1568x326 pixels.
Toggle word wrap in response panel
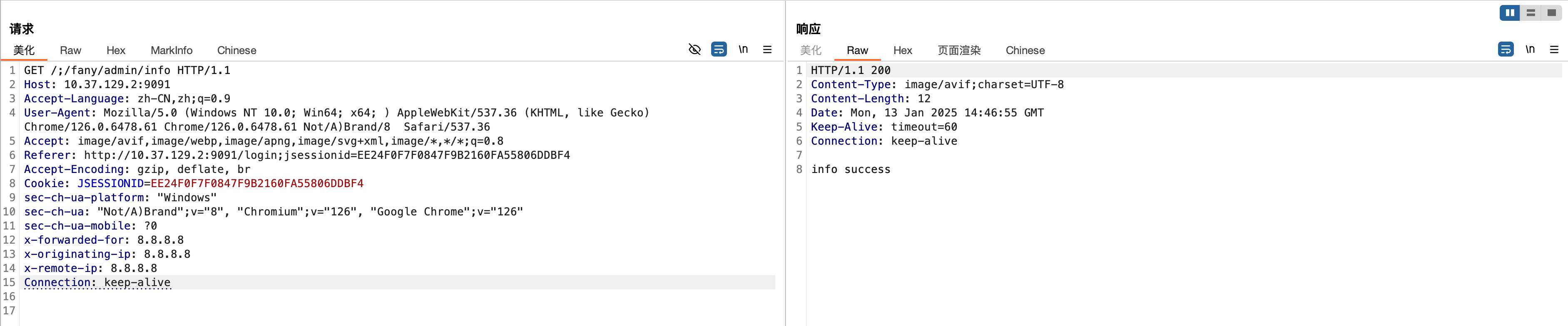[1505, 49]
